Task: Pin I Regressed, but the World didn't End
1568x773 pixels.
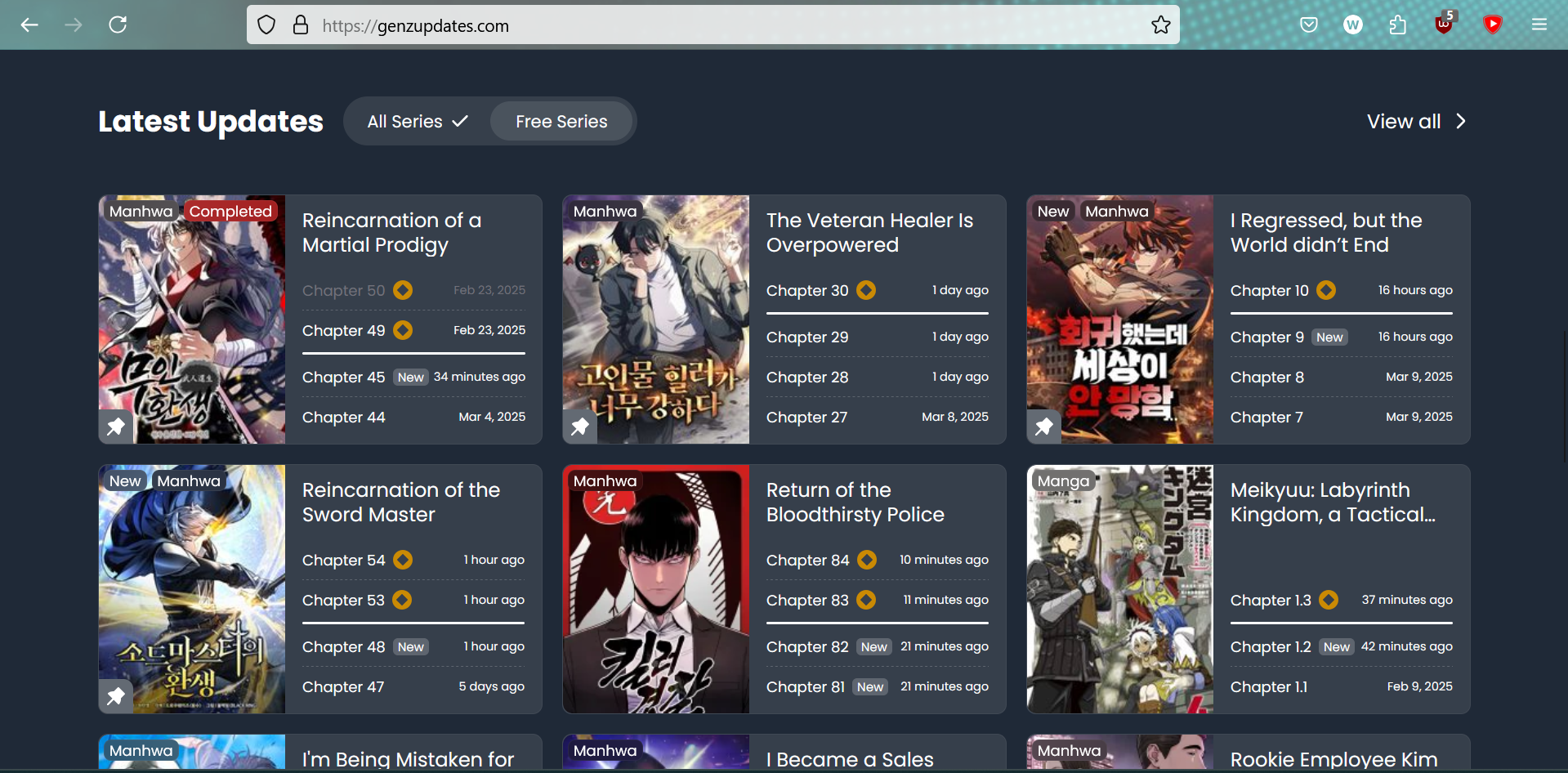Action: click(1044, 426)
